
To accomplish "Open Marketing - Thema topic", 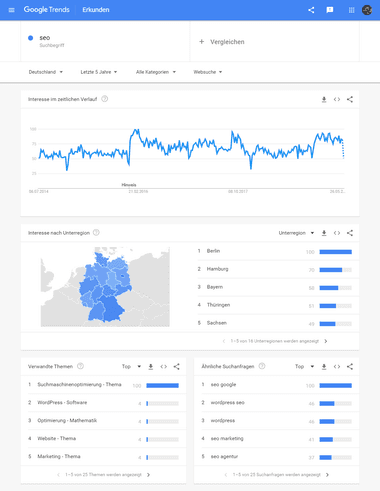I will coord(59,457).
